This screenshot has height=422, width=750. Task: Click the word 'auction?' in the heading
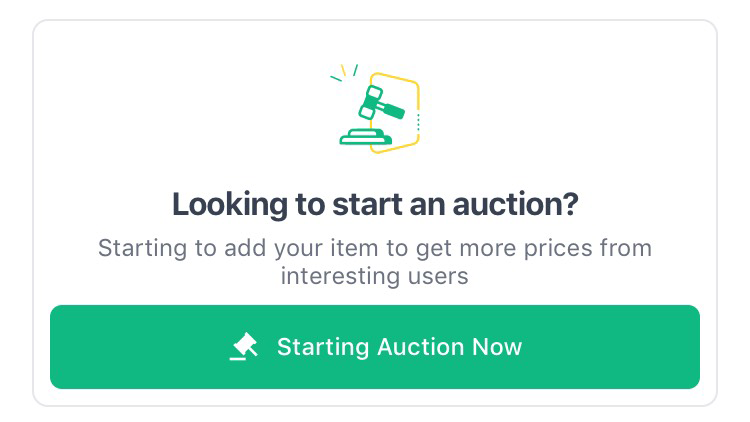tap(515, 204)
